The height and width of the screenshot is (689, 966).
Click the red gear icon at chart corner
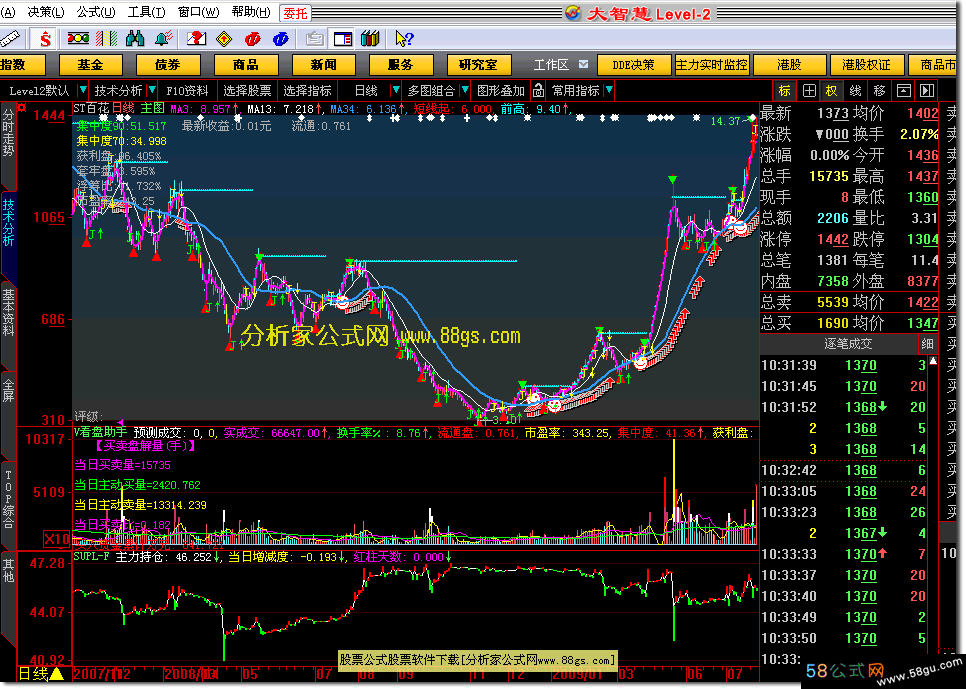22,108
